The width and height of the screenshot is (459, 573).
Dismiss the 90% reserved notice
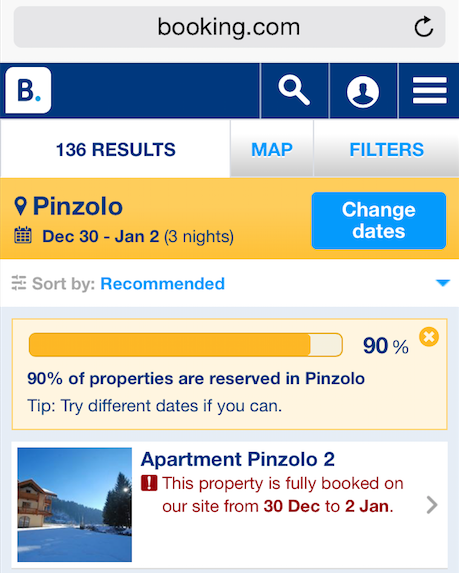click(x=429, y=337)
